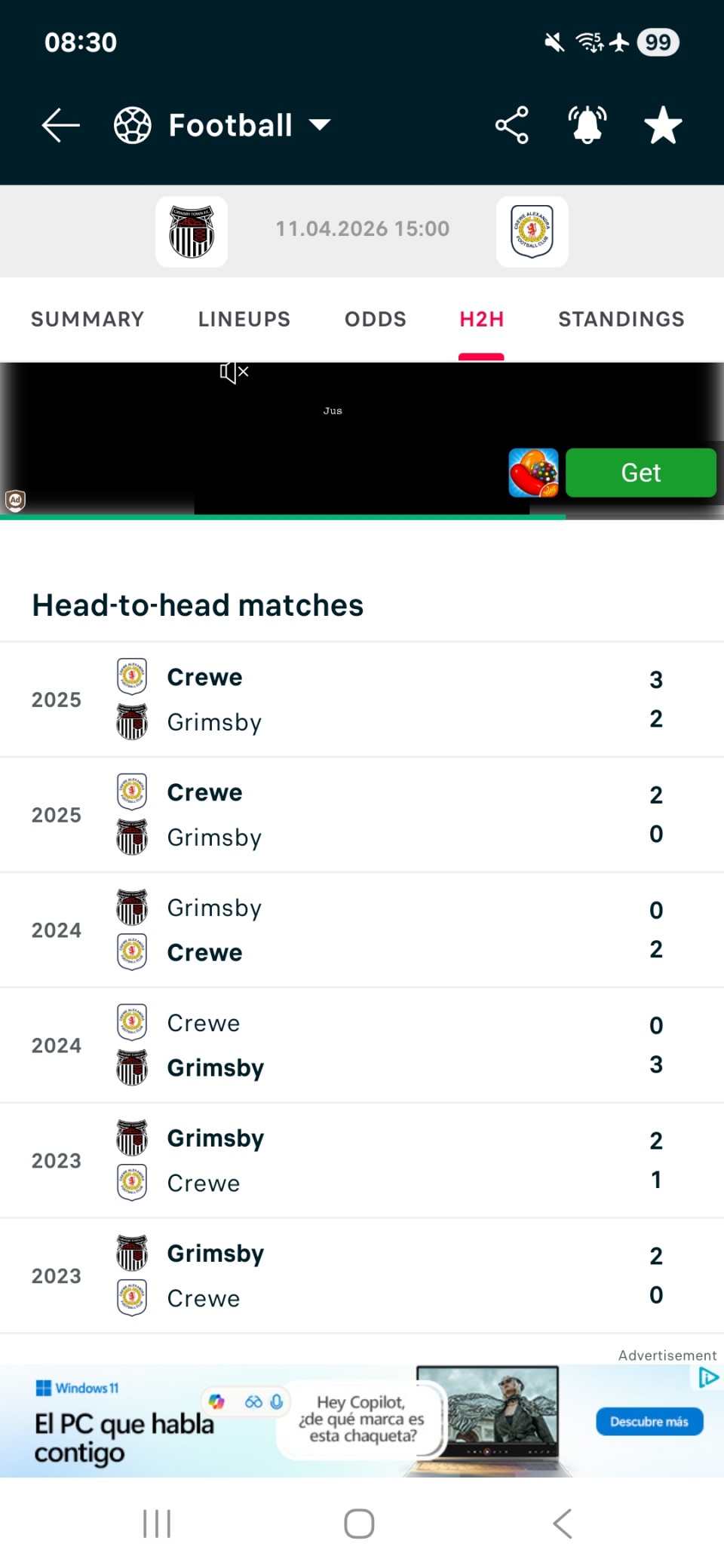Open the 2025 Crewe 3-2 Grimsby match
This screenshot has height=1568, width=724.
click(x=362, y=700)
